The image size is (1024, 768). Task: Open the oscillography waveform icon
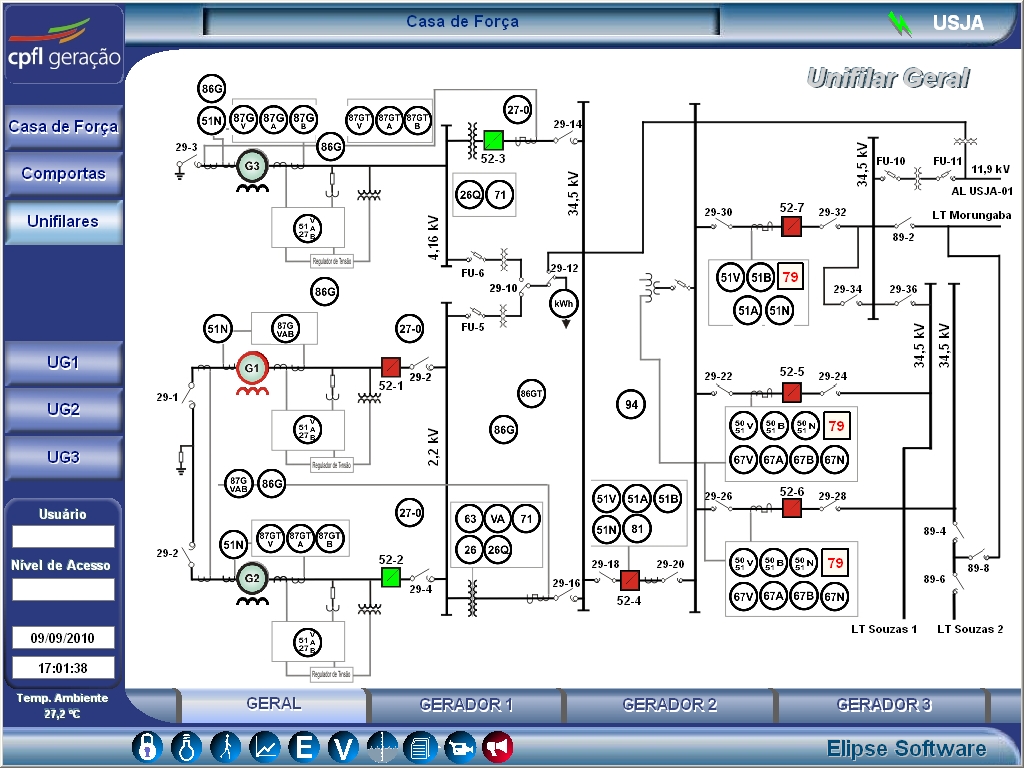click(382, 747)
